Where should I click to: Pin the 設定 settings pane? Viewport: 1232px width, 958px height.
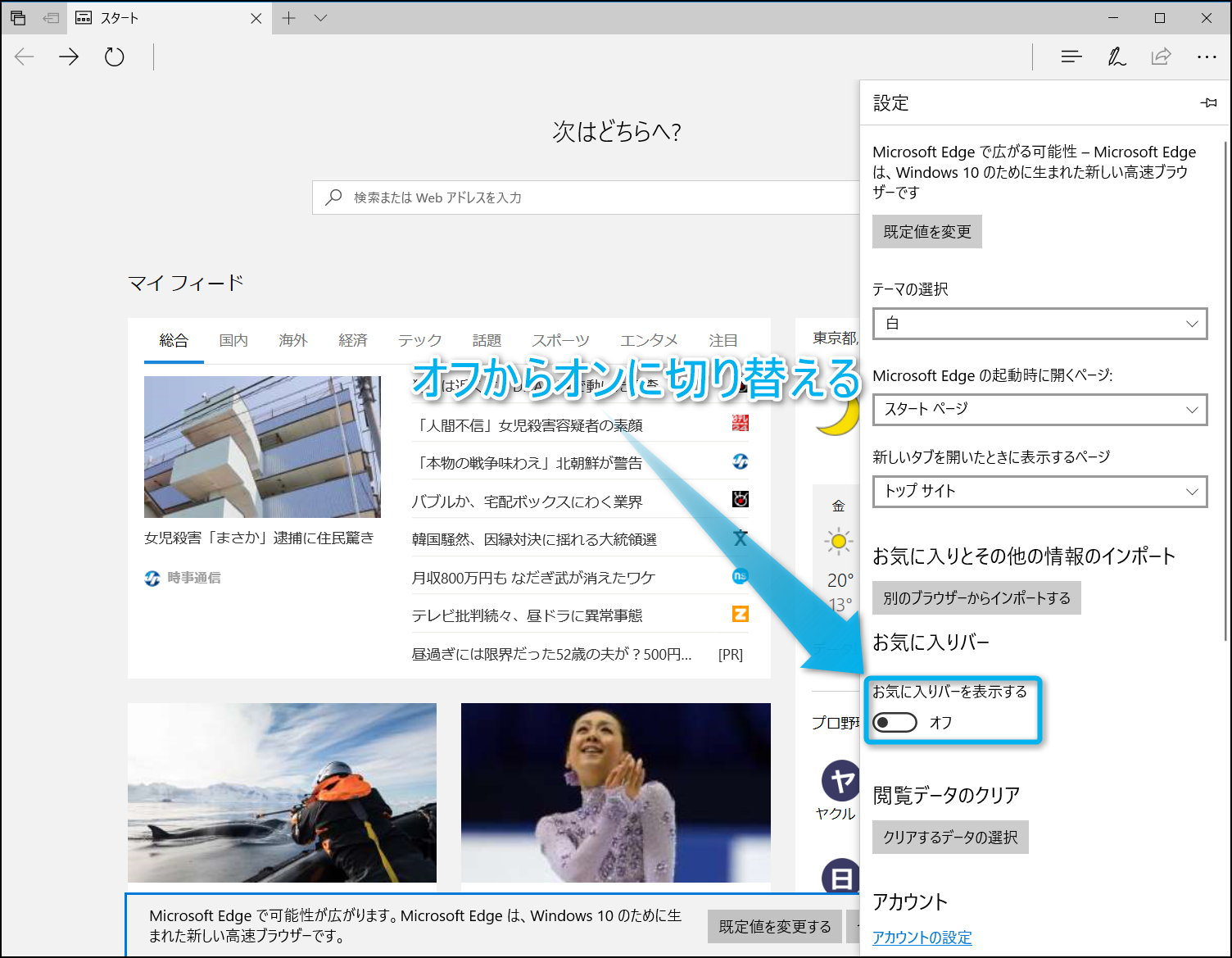click(1208, 103)
